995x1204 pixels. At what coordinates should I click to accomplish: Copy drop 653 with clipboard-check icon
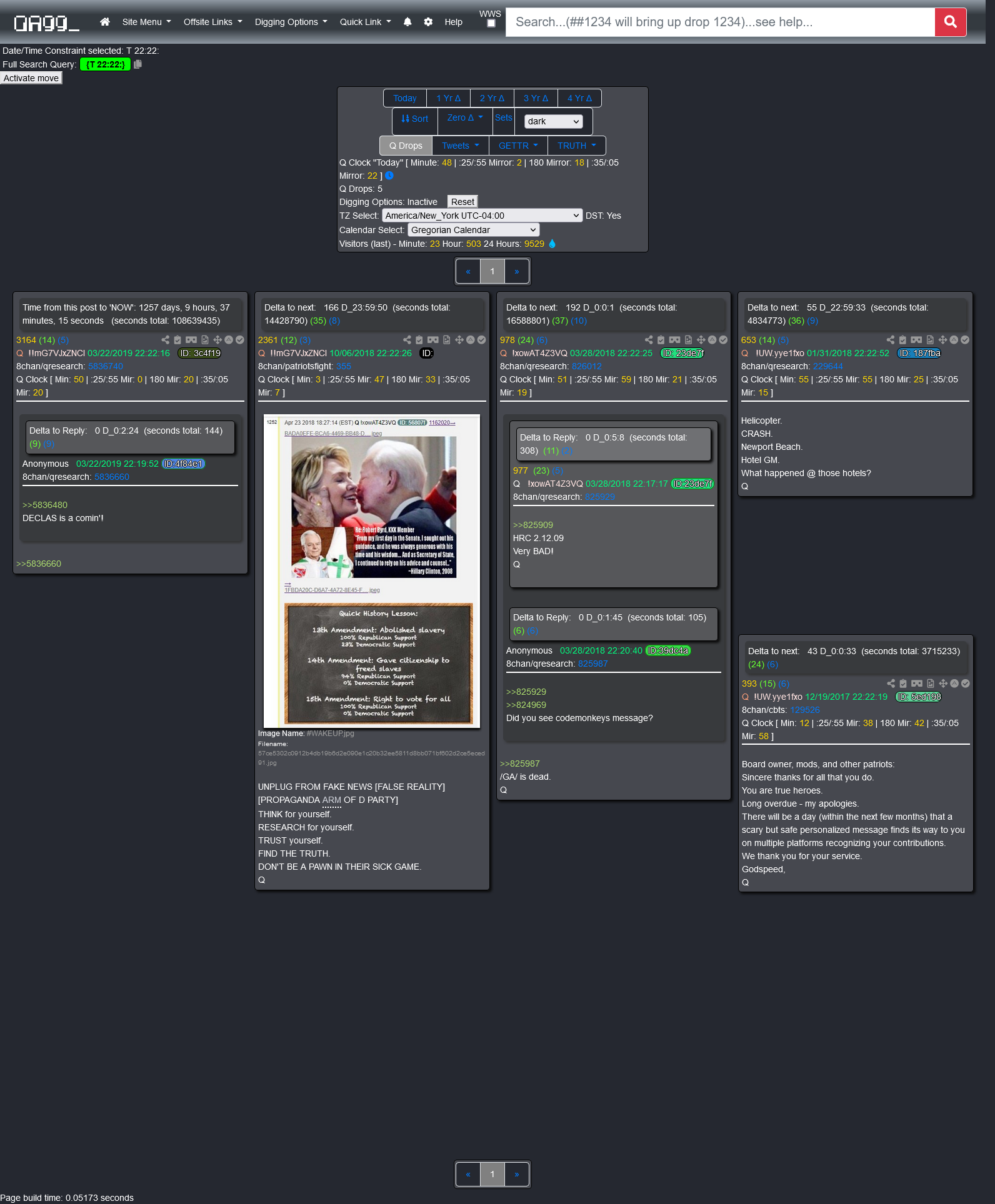coord(902,340)
